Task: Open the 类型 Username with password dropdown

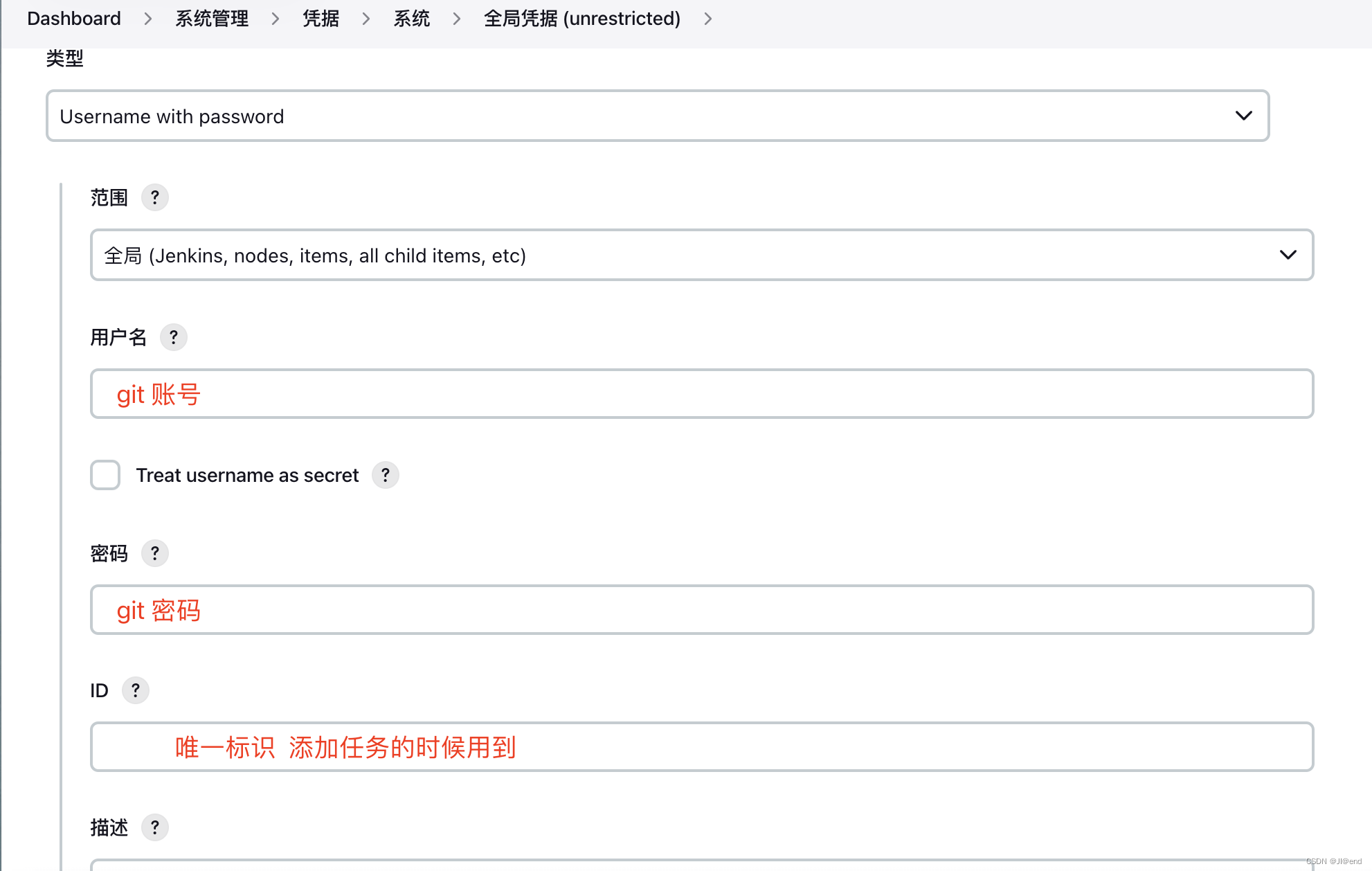Action: [658, 116]
